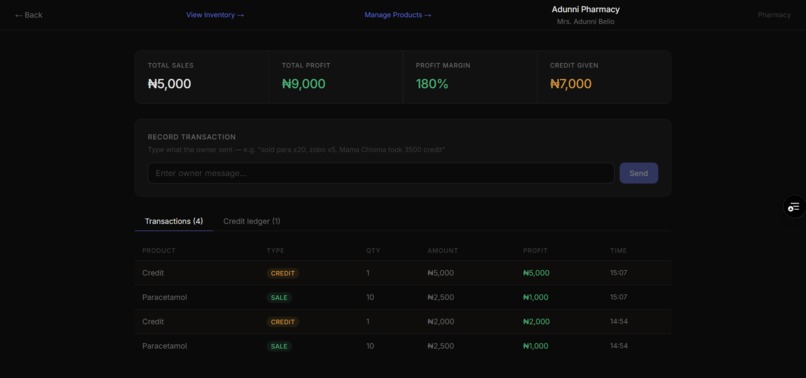Click the CREDIT GIVEN card label
Screen dimensions: 806x378
point(574,65)
